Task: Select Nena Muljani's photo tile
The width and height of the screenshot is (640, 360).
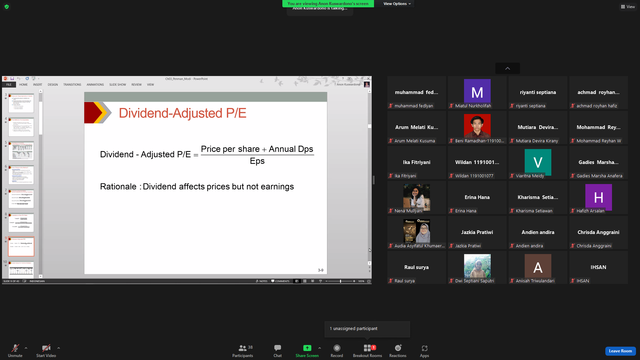Action: [417, 198]
